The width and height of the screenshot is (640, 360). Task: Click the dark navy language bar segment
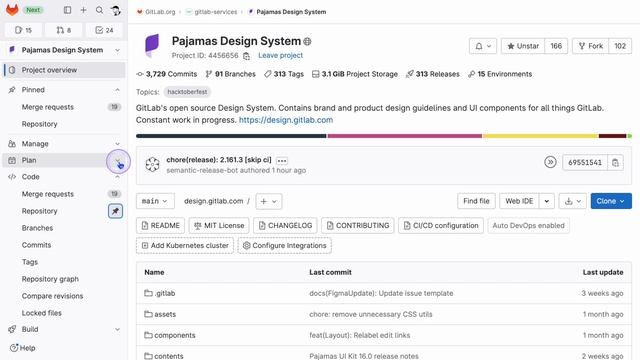(231, 136)
